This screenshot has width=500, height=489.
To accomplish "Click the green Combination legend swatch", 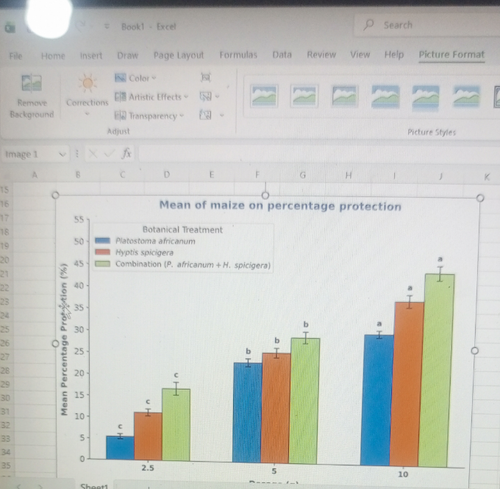I will tap(102, 264).
